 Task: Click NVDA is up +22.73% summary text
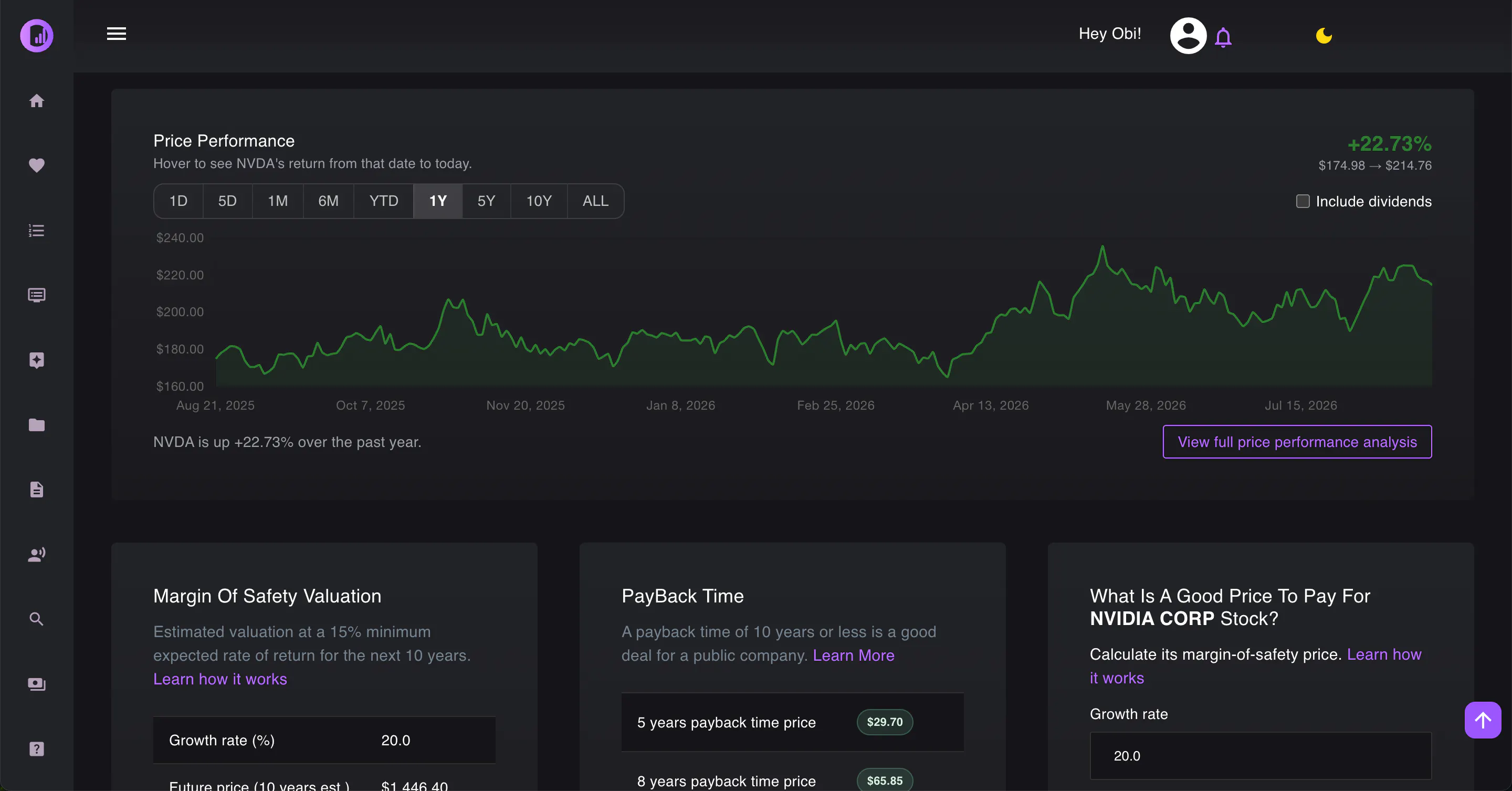[x=287, y=442]
